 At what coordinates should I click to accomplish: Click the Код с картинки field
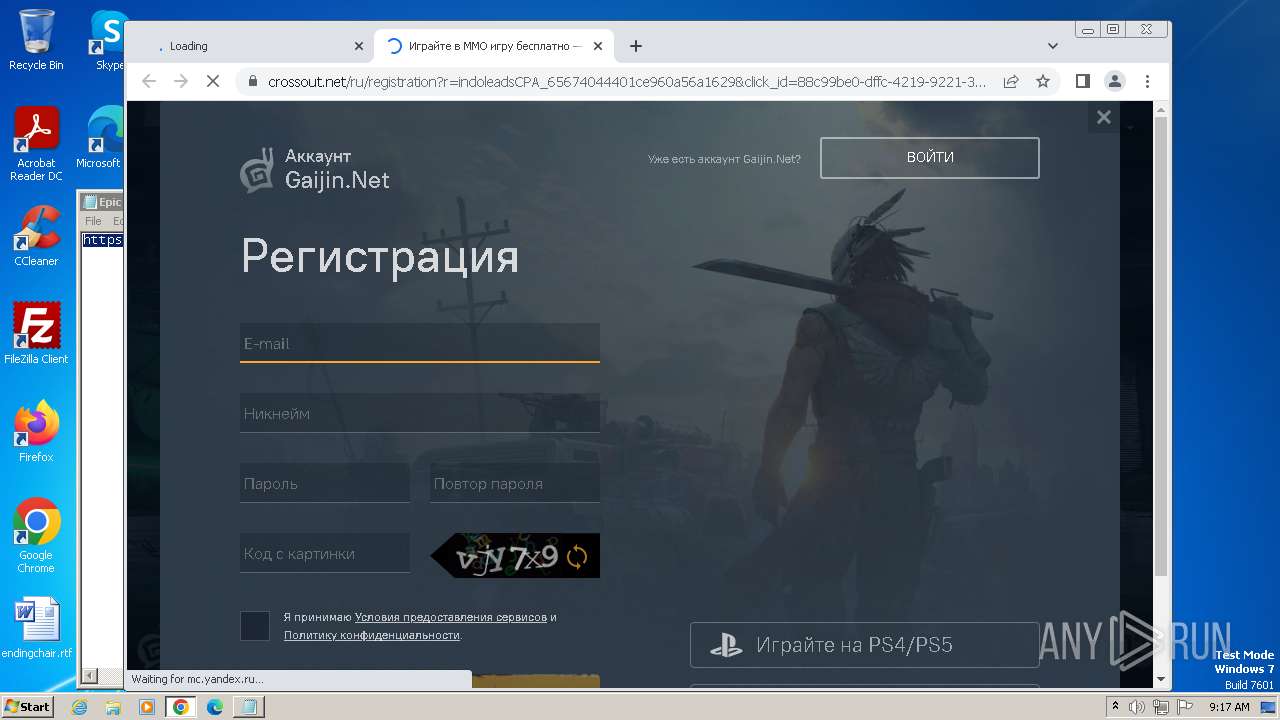pyautogui.click(x=325, y=553)
